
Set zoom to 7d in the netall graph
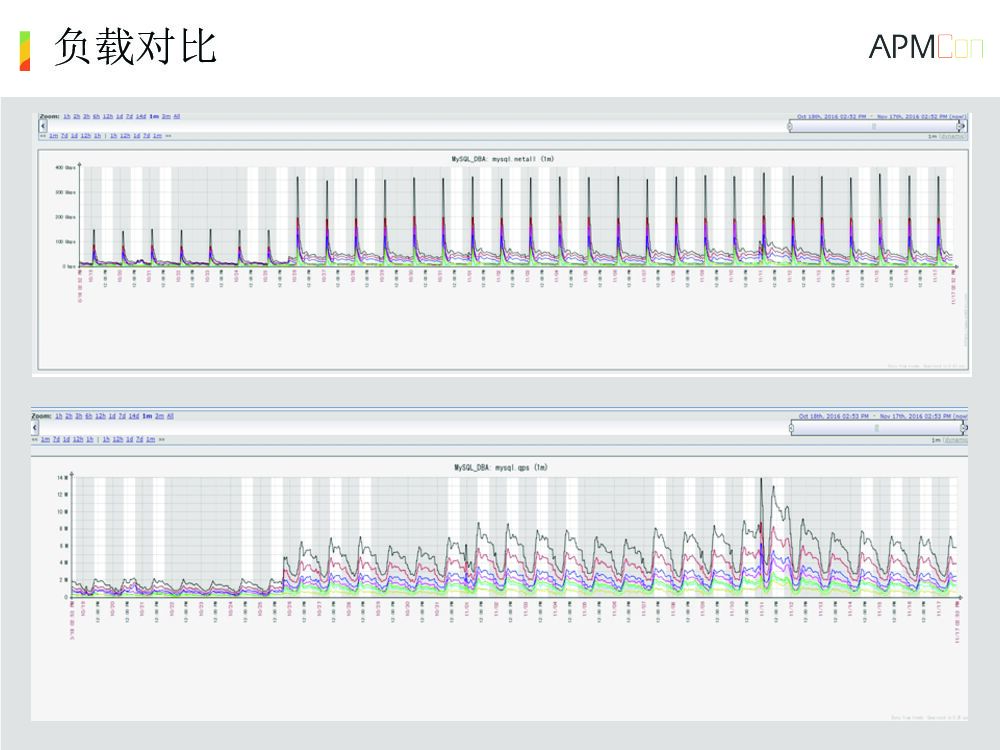click(x=129, y=117)
